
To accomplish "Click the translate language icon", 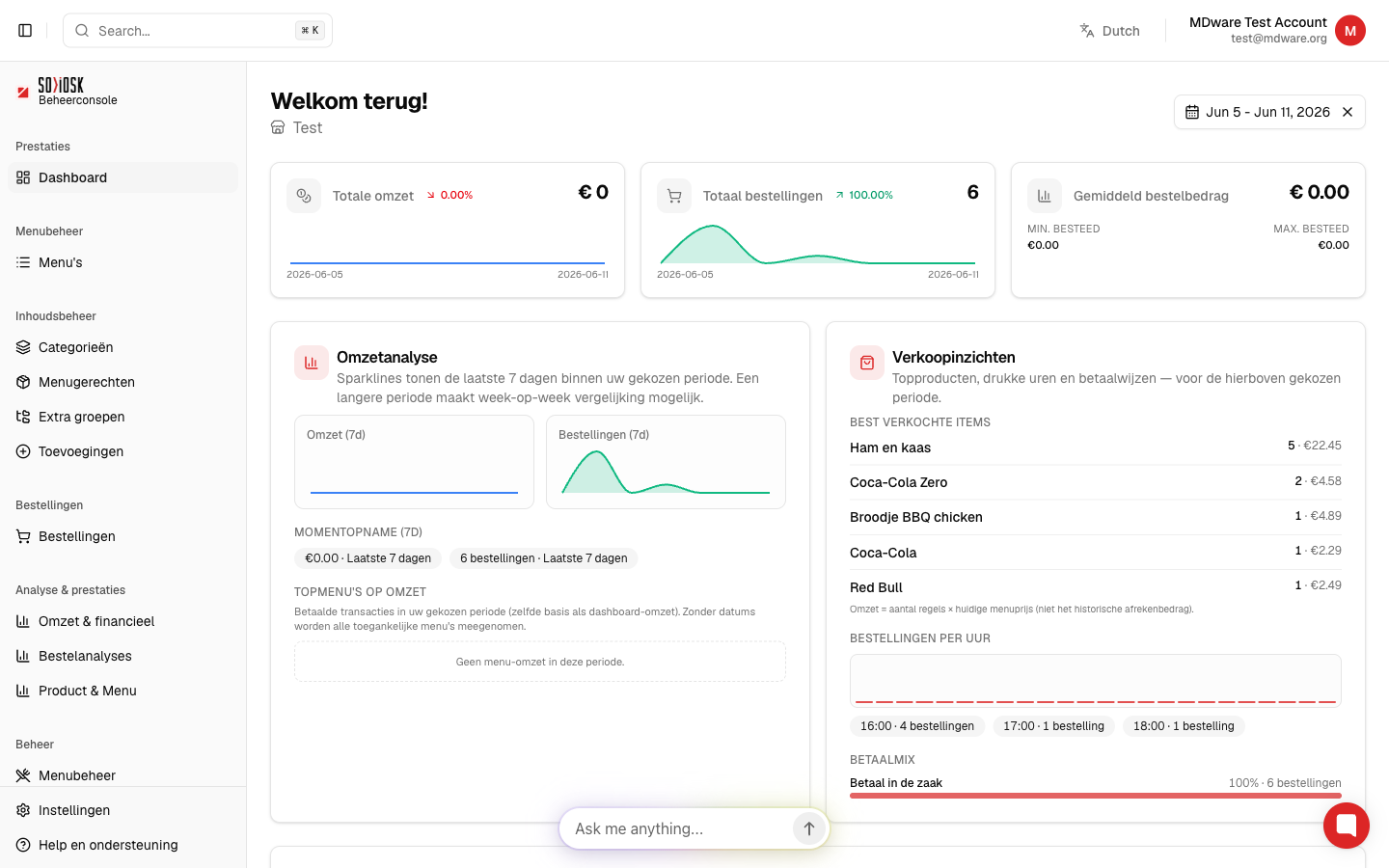I will (x=1087, y=31).
